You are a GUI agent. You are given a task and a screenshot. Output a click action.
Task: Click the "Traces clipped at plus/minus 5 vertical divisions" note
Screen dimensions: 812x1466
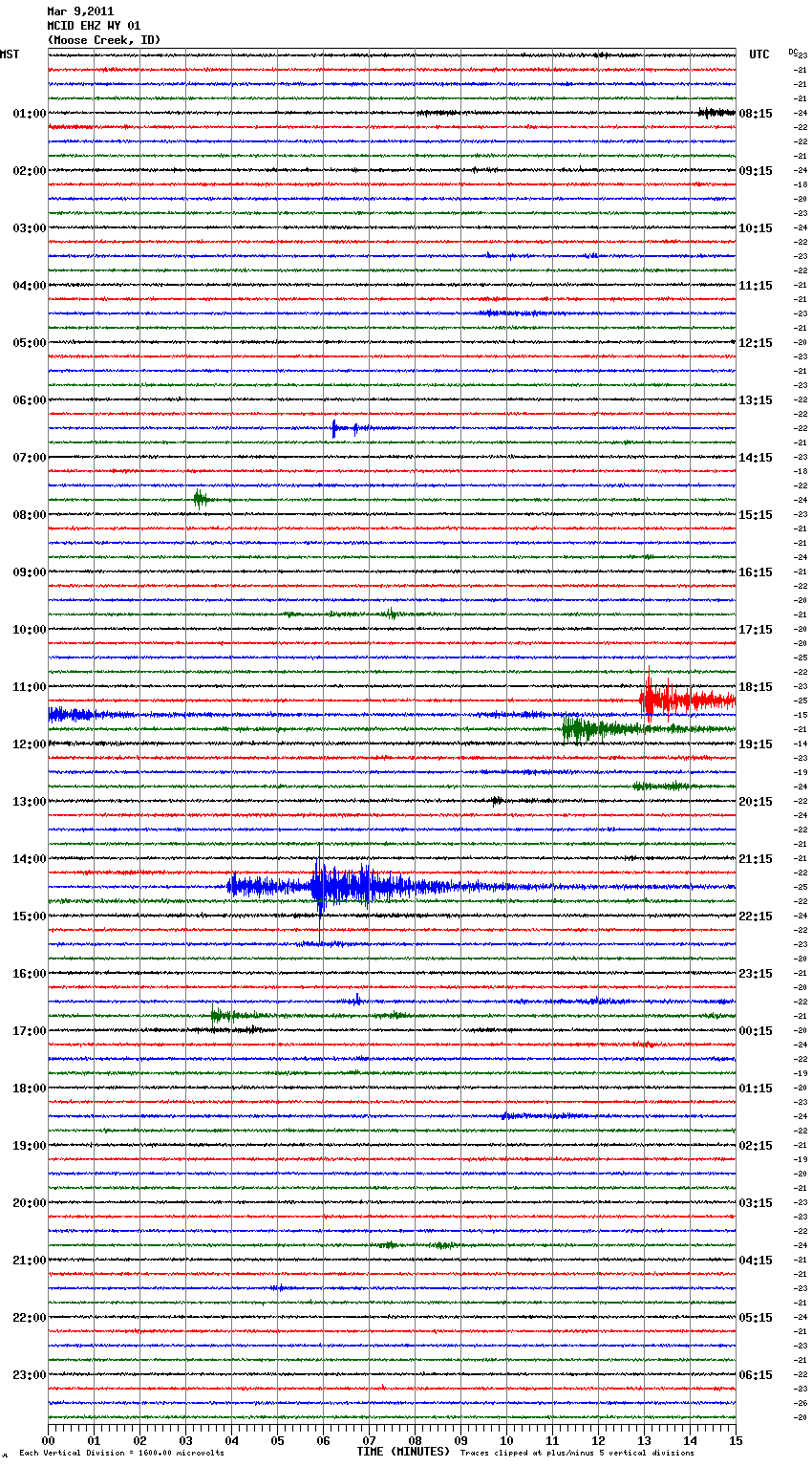coord(578,1453)
